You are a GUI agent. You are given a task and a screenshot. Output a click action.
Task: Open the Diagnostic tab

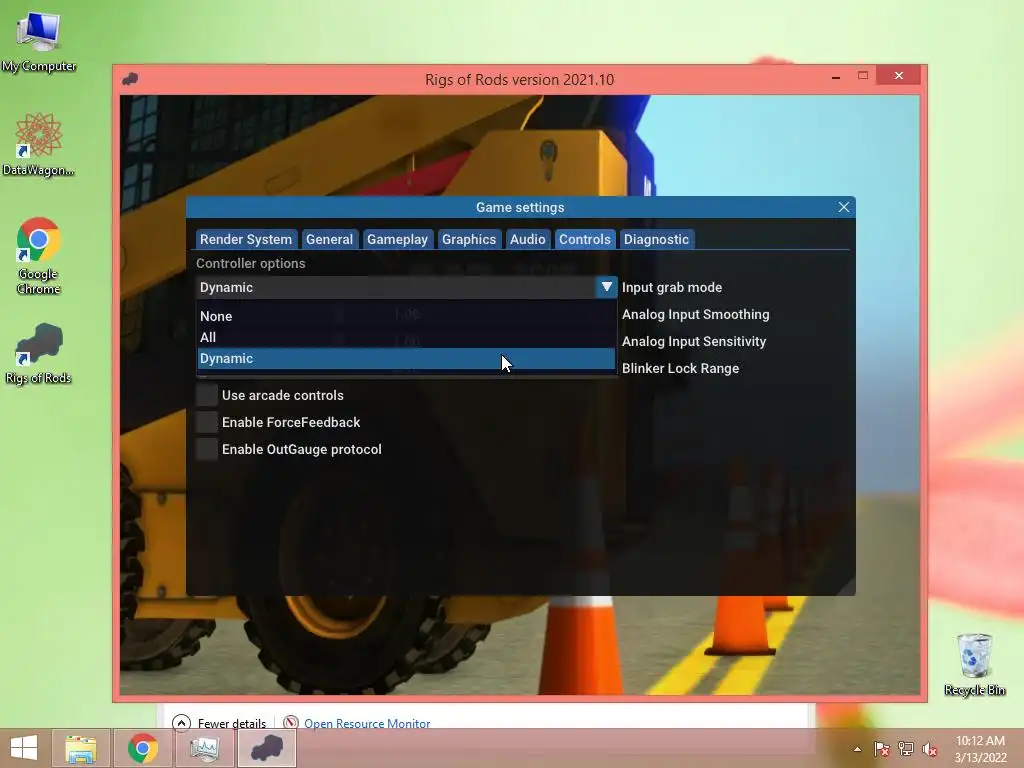coord(656,239)
